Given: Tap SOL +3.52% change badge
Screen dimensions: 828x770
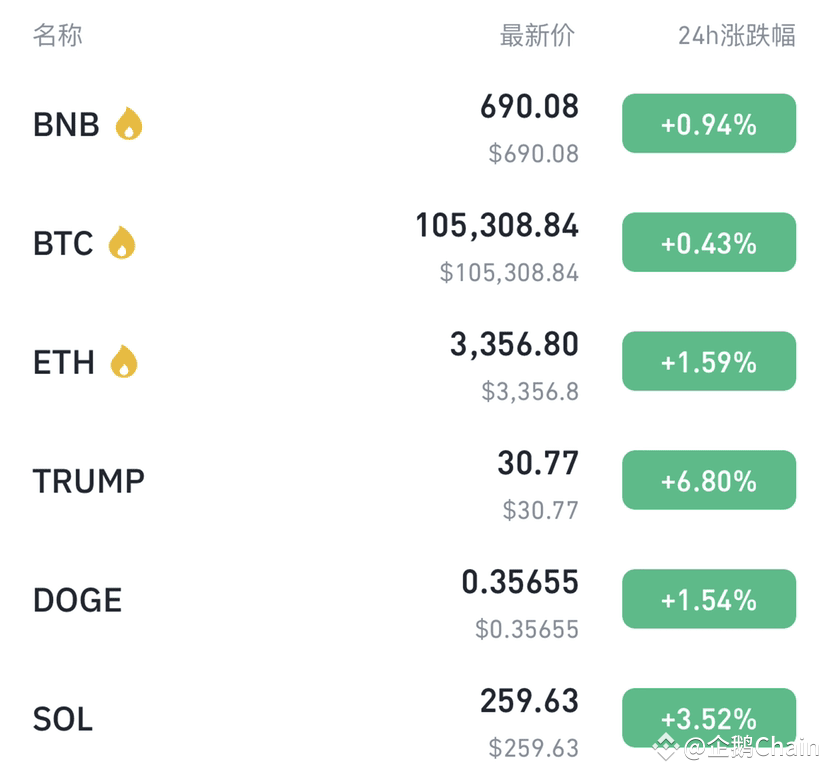Looking at the screenshot, I should pos(709,718).
